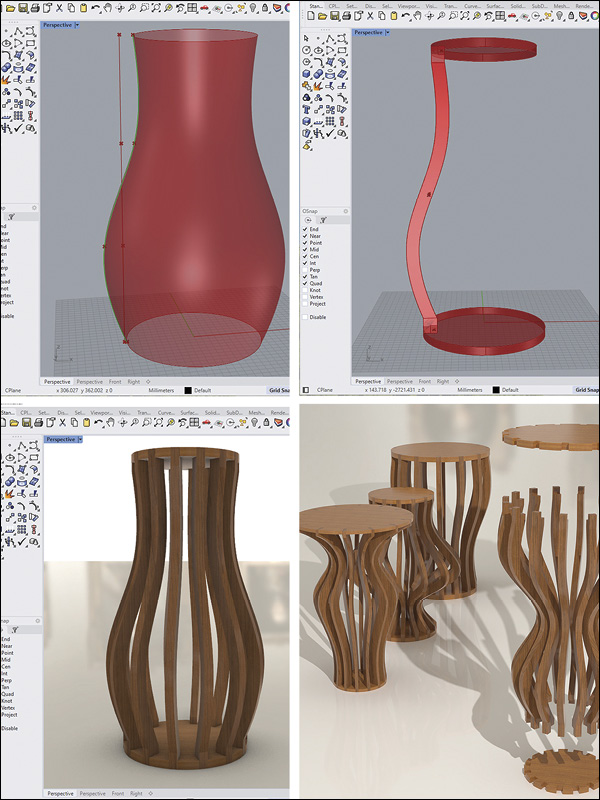Image resolution: width=600 pixels, height=800 pixels.
Task: Click black layer color swatch in red vase window
Action: [x=188, y=390]
